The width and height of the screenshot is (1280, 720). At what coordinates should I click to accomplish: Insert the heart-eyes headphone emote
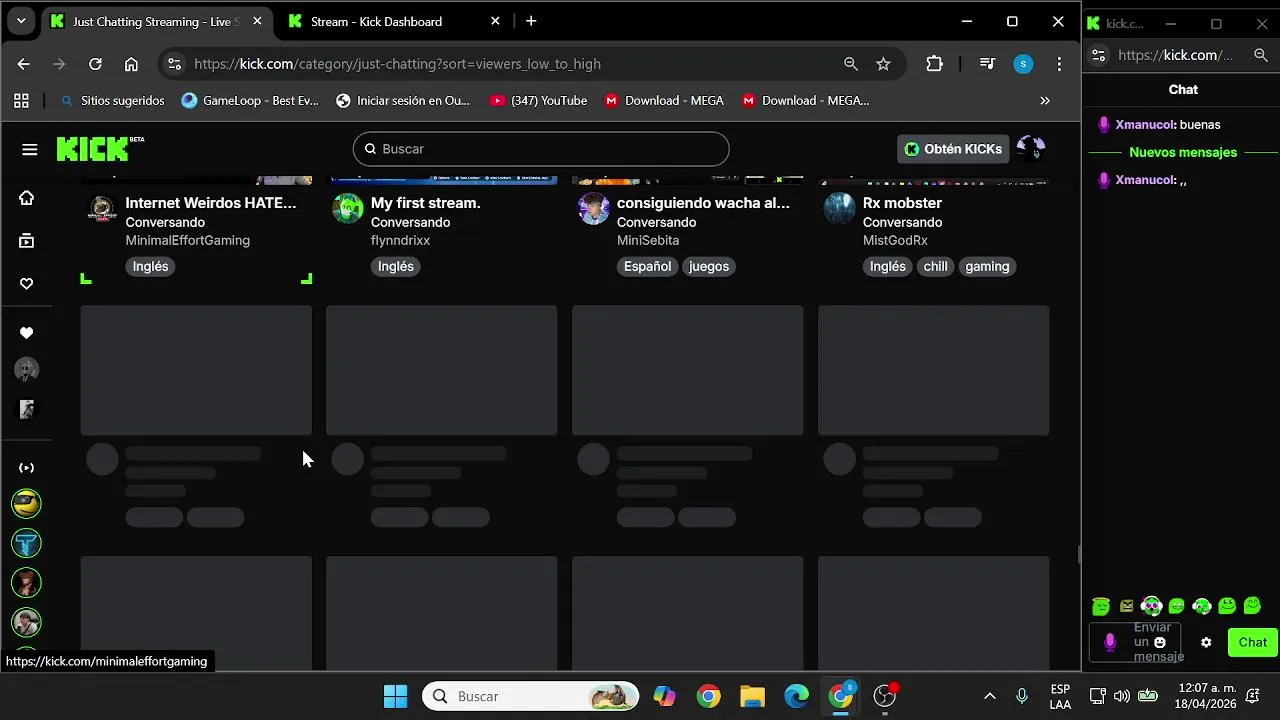pyautogui.click(x=1151, y=606)
